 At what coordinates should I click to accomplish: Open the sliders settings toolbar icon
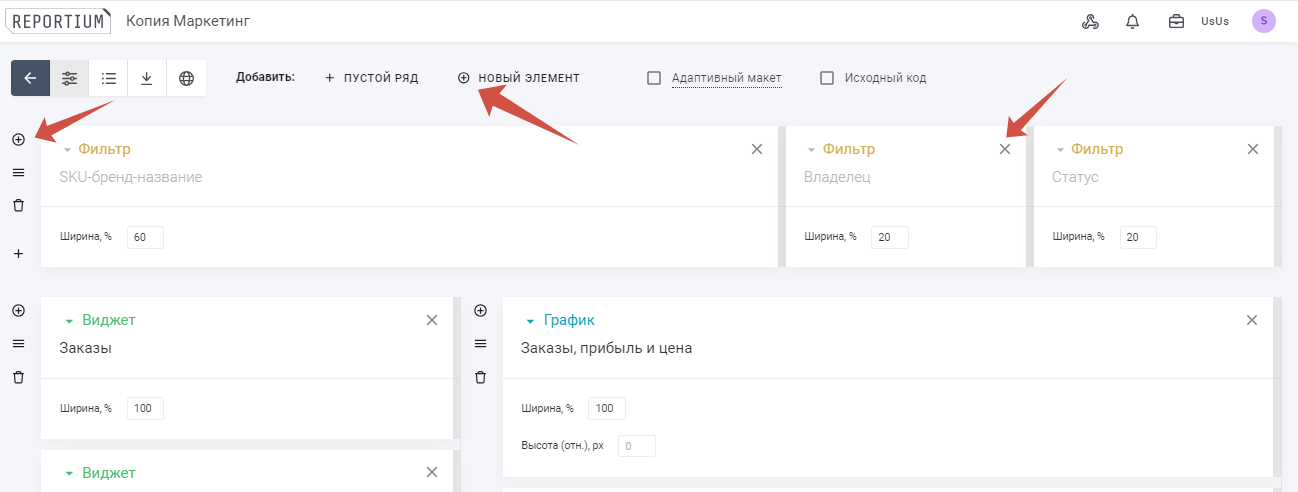tap(69, 78)
